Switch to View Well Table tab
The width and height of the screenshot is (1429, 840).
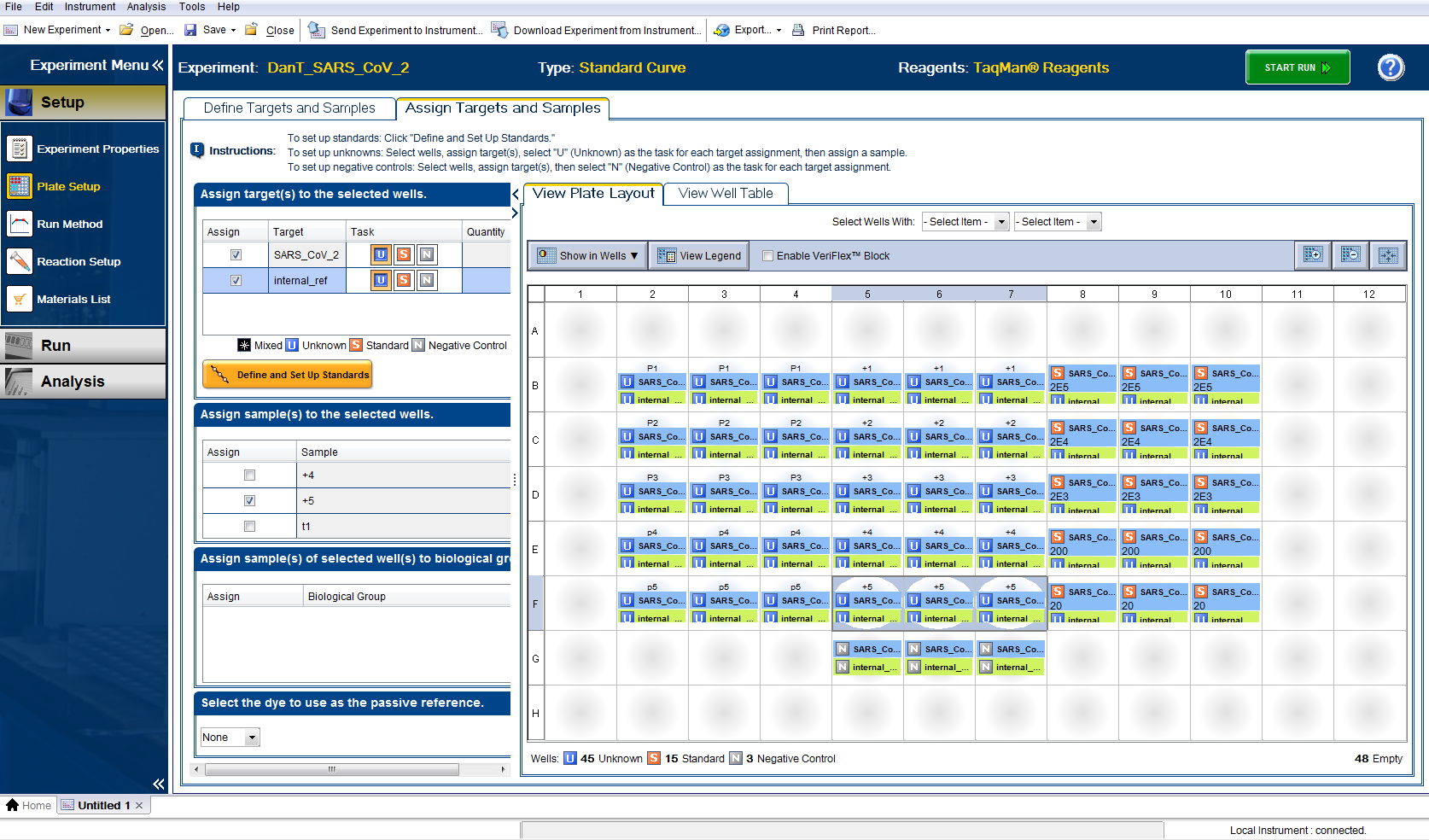[x=726, y=194]
